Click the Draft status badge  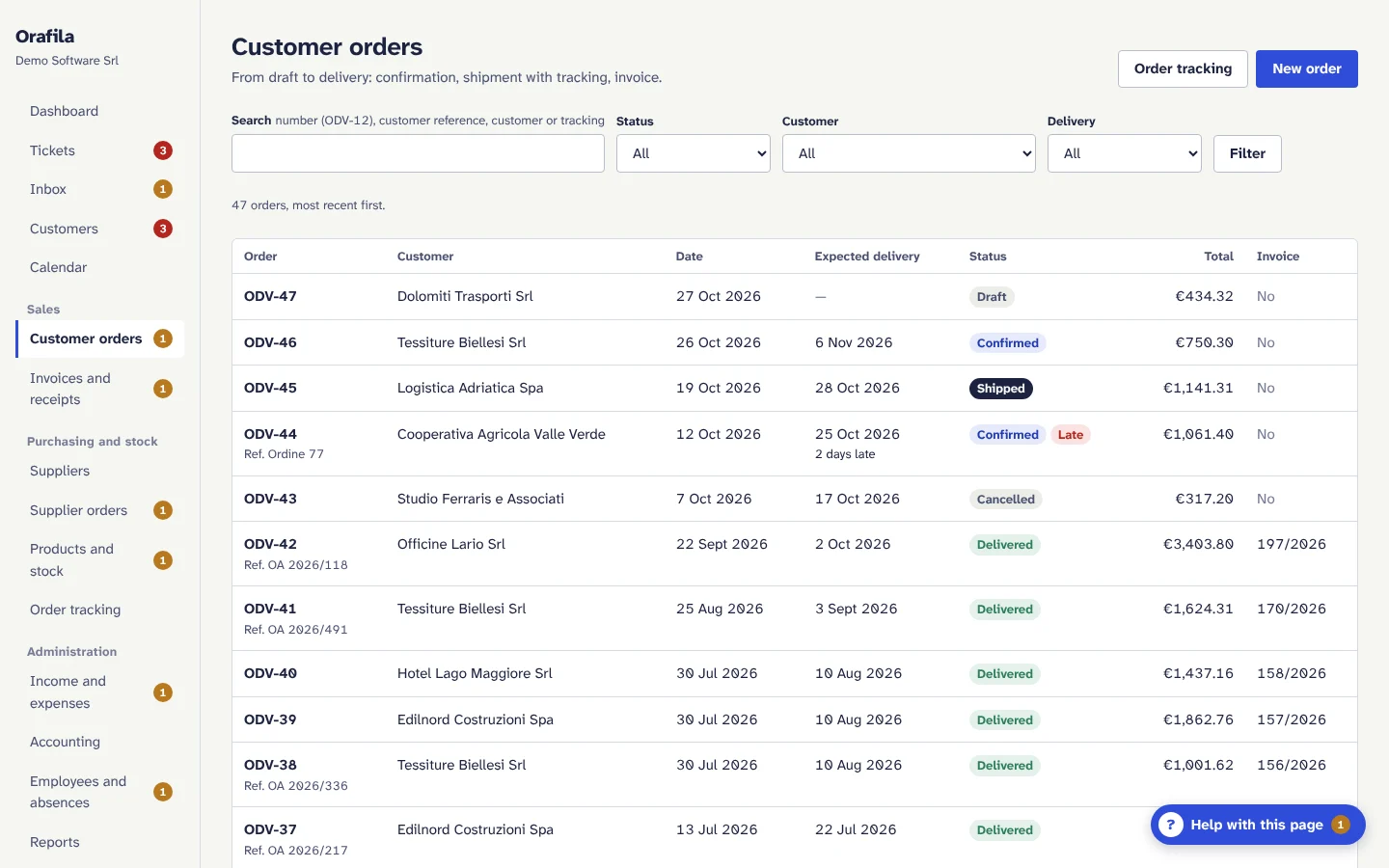tap(992, 297)
